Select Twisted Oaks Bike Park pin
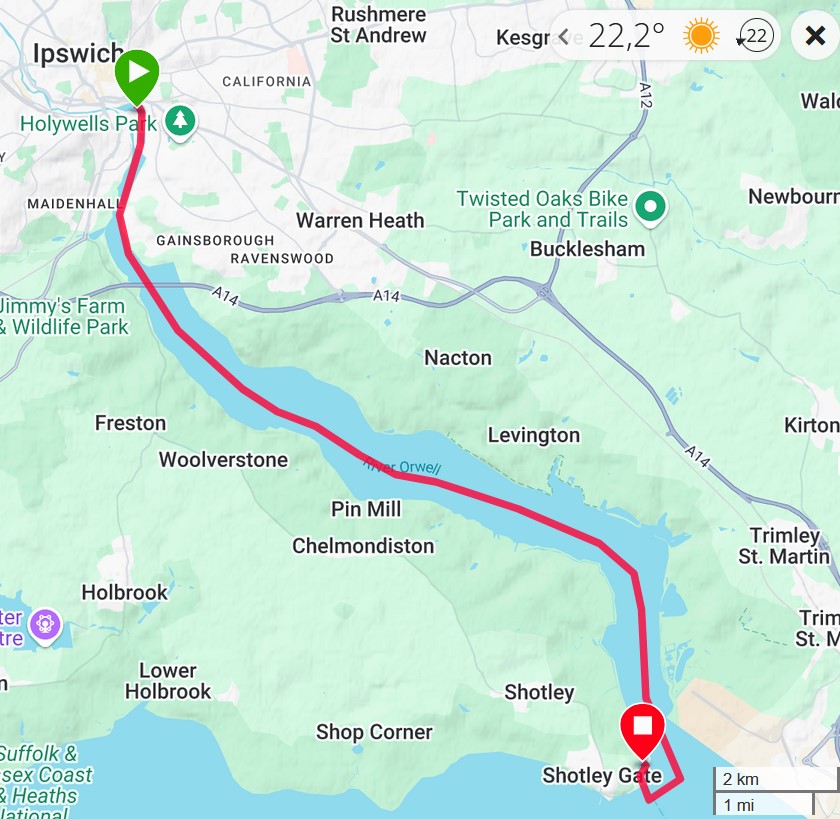840x819 pixels. [650, 208]
